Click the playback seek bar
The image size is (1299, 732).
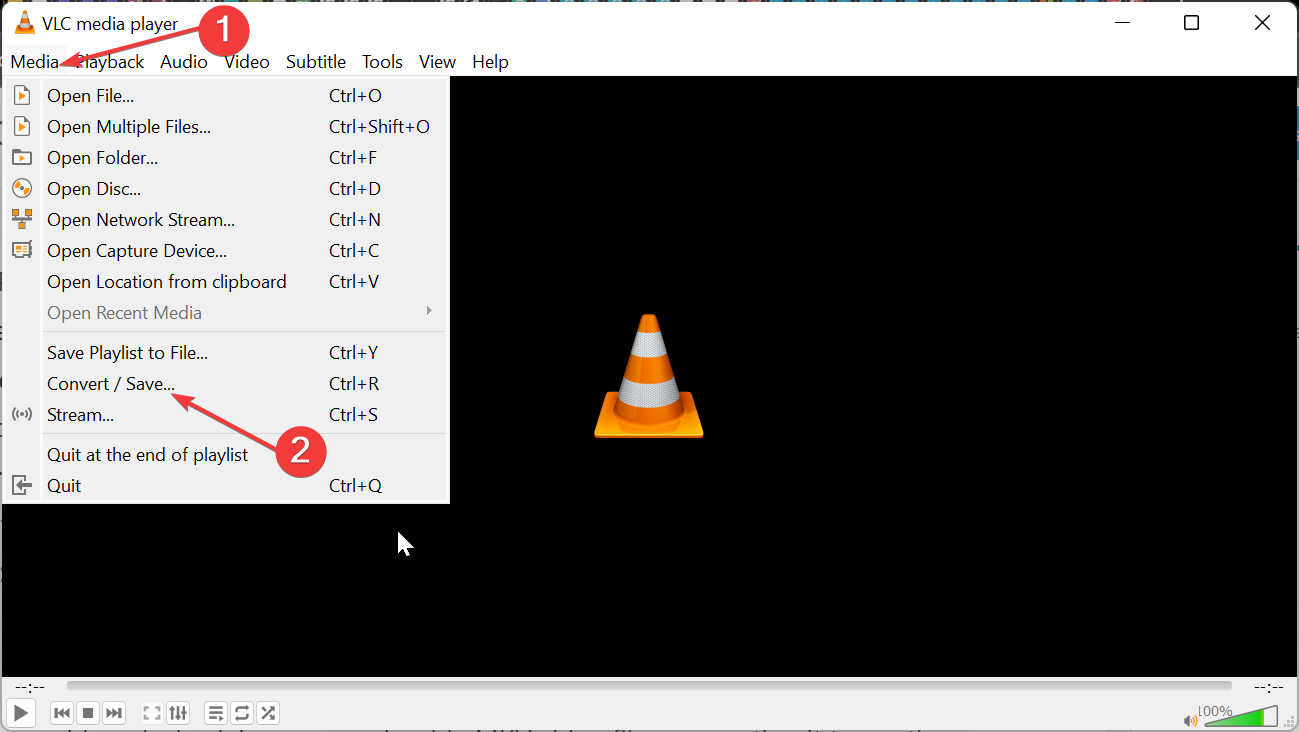point(649,686)
